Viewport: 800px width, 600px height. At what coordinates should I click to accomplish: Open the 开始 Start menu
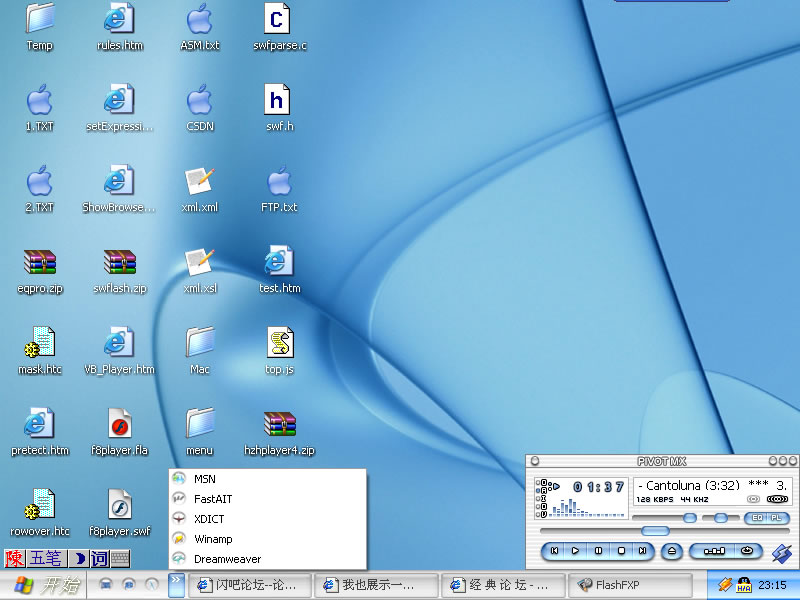(43, 585)
